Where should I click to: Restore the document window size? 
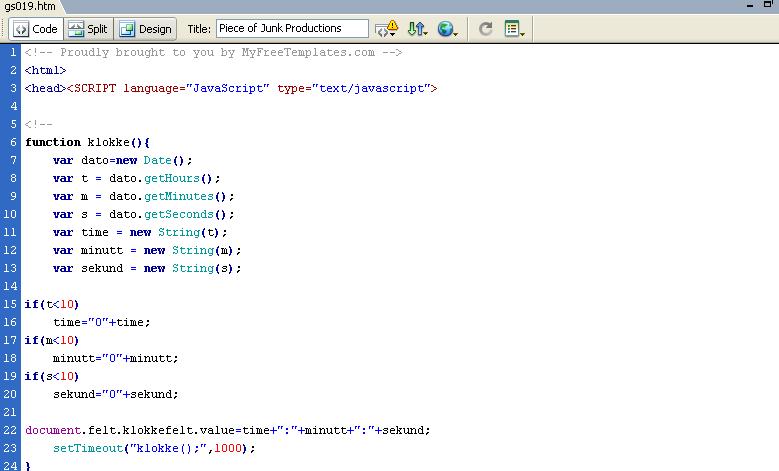click(x=768, y=4)
